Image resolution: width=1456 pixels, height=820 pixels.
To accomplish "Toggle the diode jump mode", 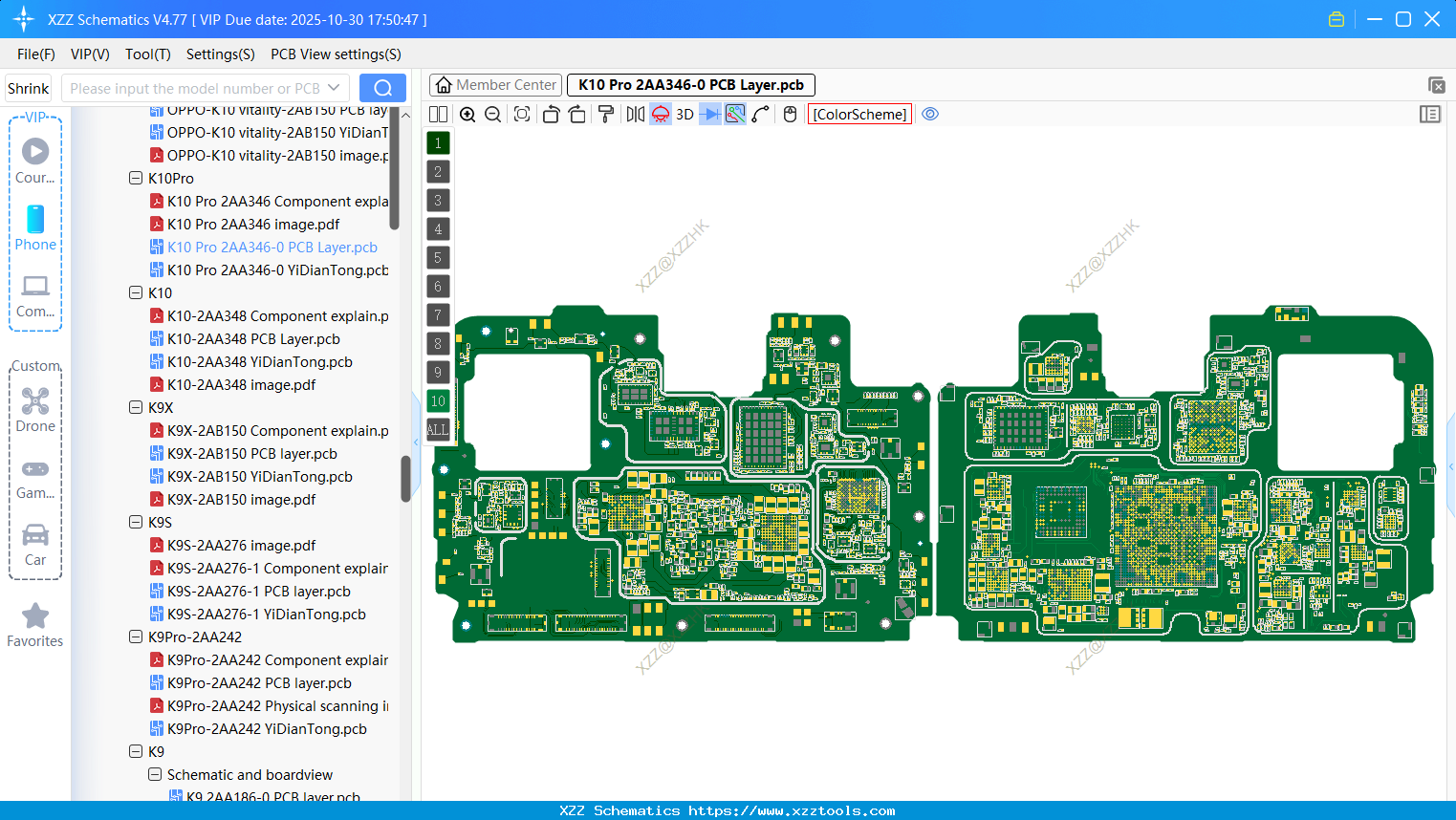I will click(x=710, y=114).
